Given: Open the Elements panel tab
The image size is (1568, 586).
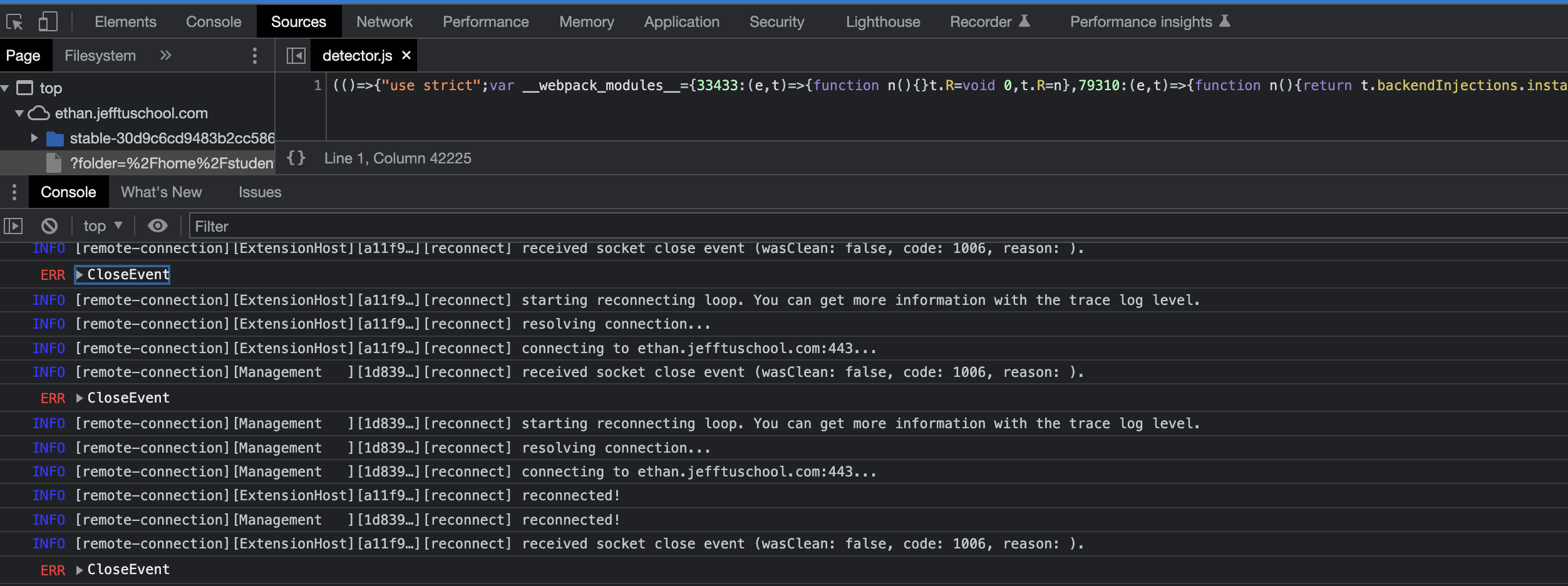Looking at the screenshot, I should point(125,22).
